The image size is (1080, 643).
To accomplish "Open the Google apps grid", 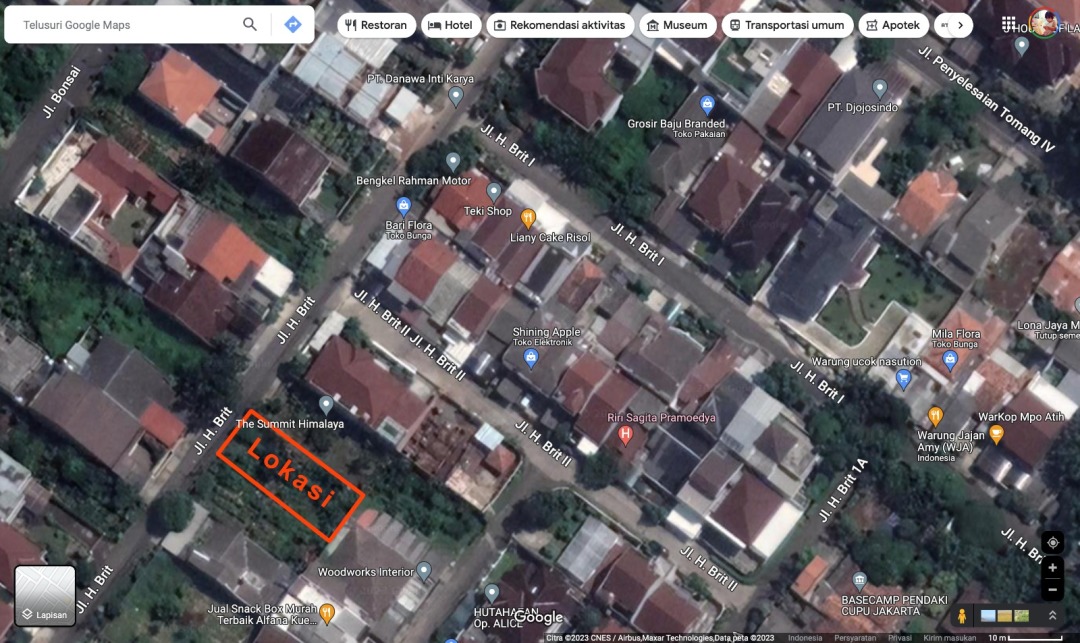I will click(x=1011, y=24).
